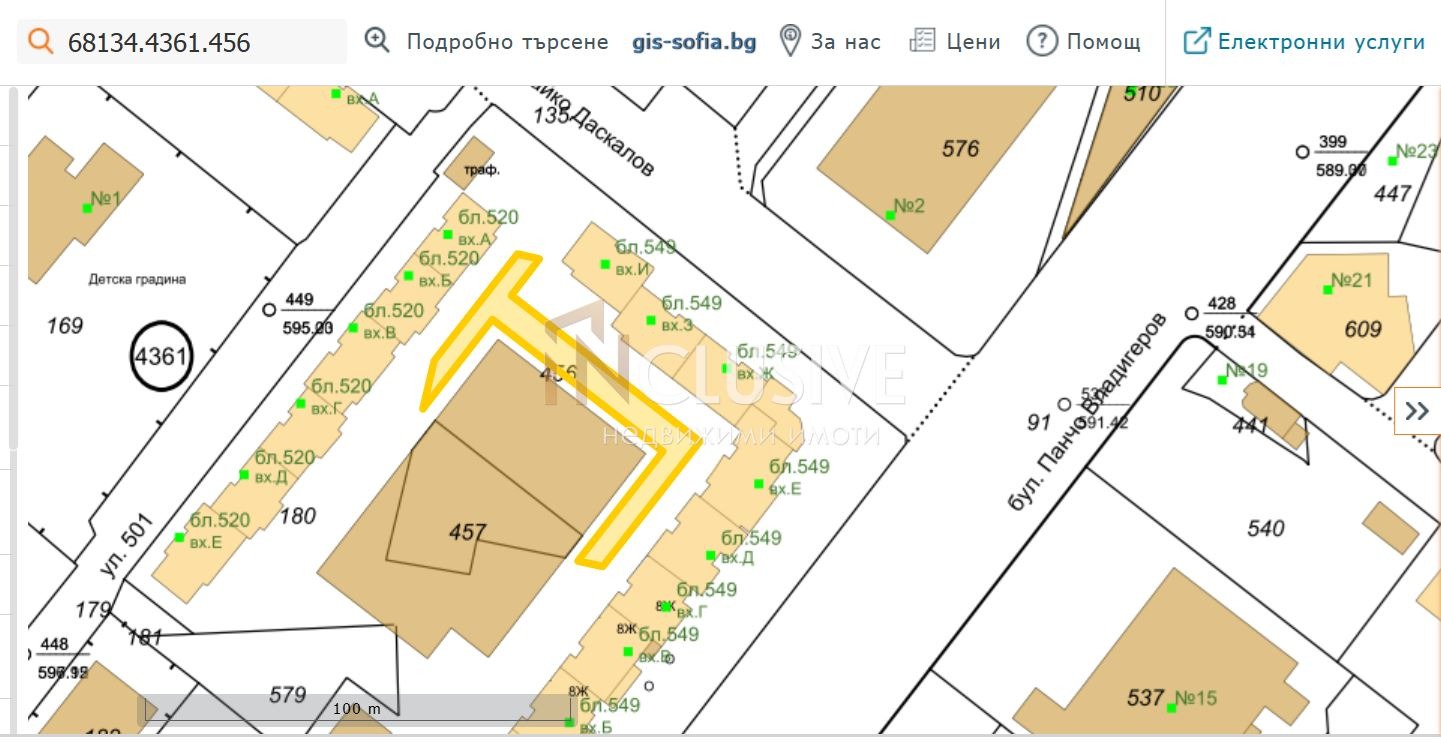Click the question mark help icon

tap(1042, 42)
